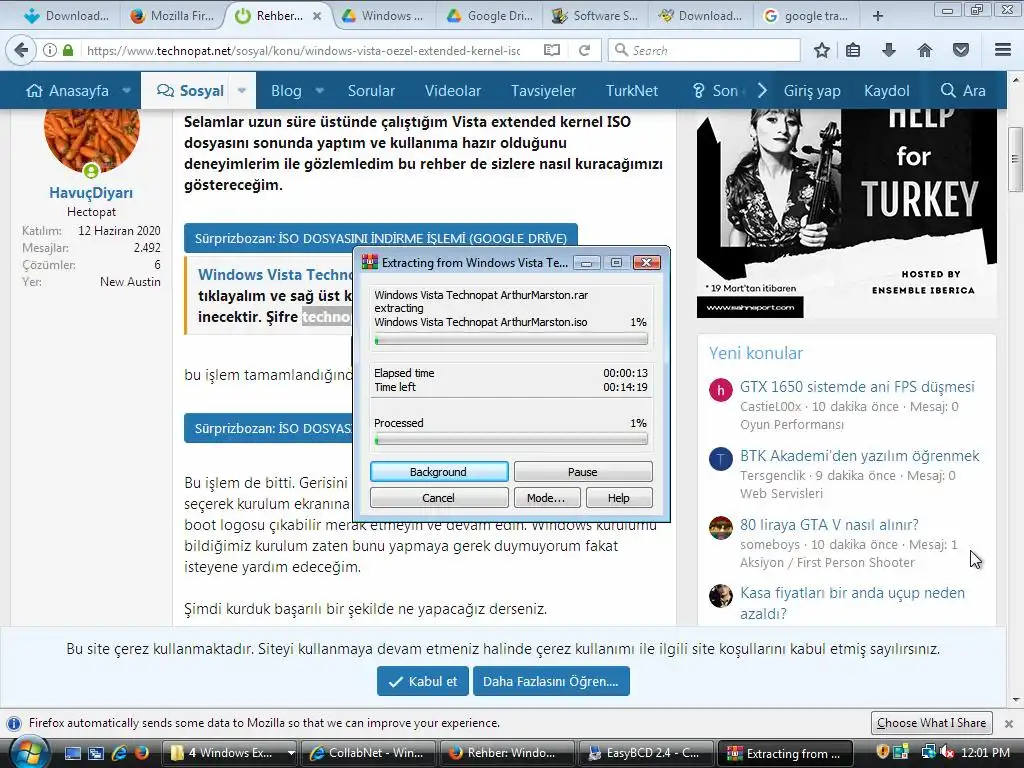Click the page vertical scrollbar thumb
Screen dimensions: 1024x768
point(1014,159)
